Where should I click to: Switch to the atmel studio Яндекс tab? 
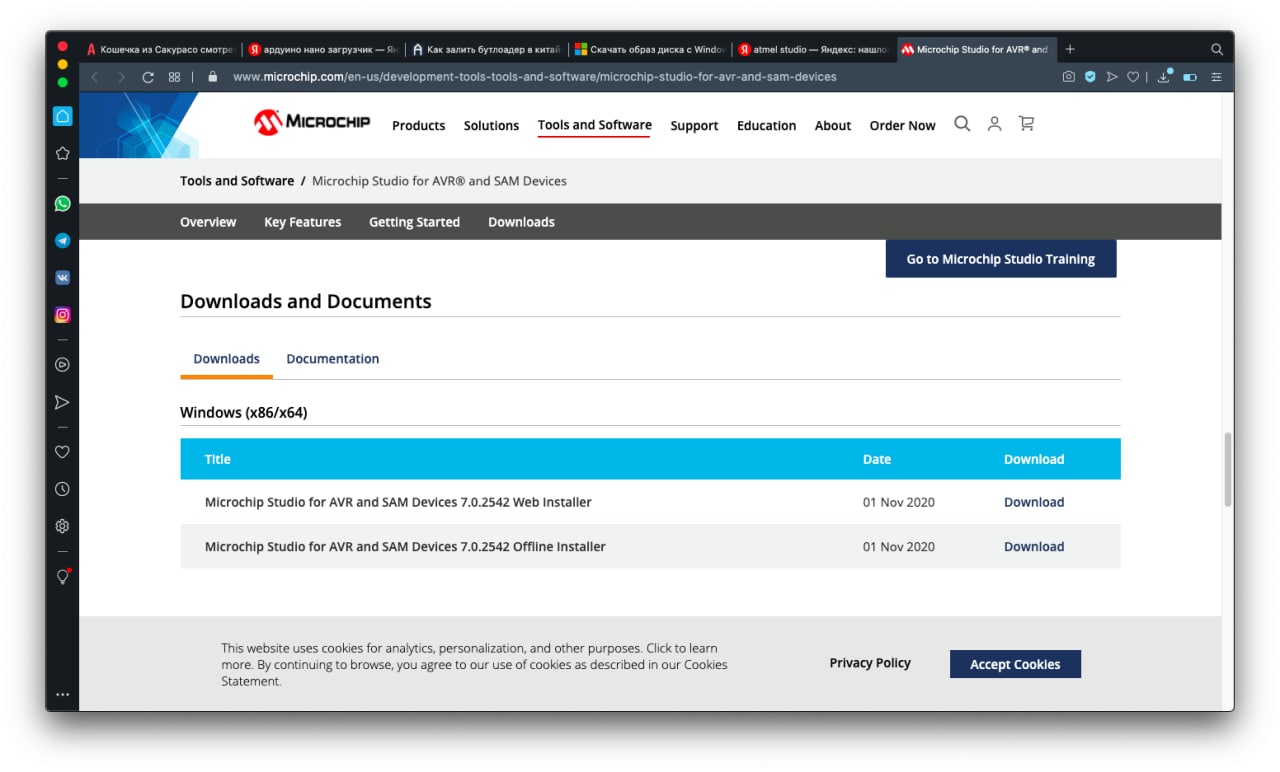point(813,49)
